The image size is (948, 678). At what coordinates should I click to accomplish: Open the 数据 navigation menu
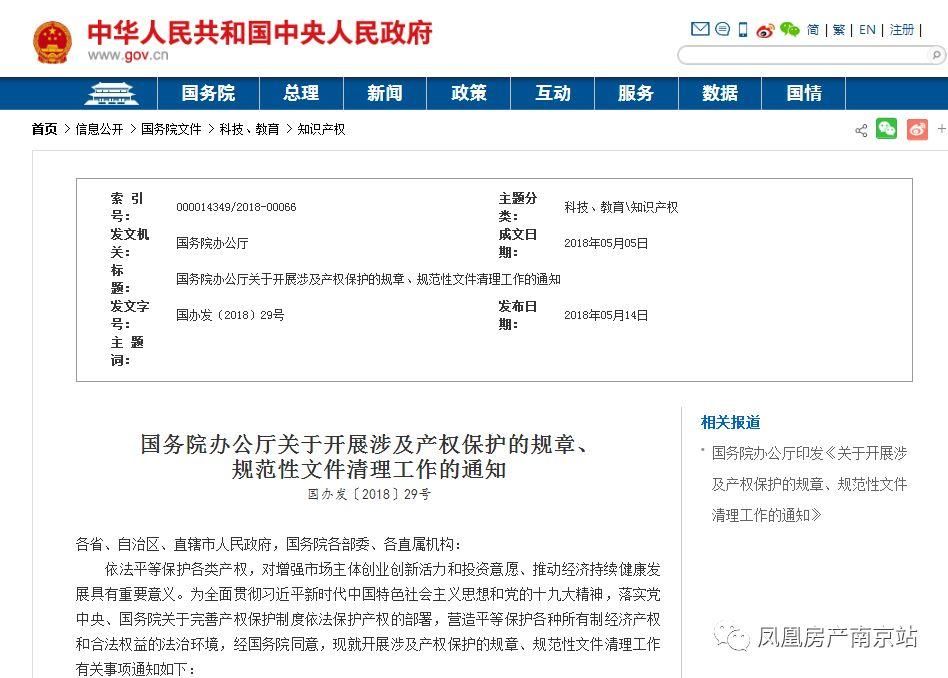click(x=719, y=92)
